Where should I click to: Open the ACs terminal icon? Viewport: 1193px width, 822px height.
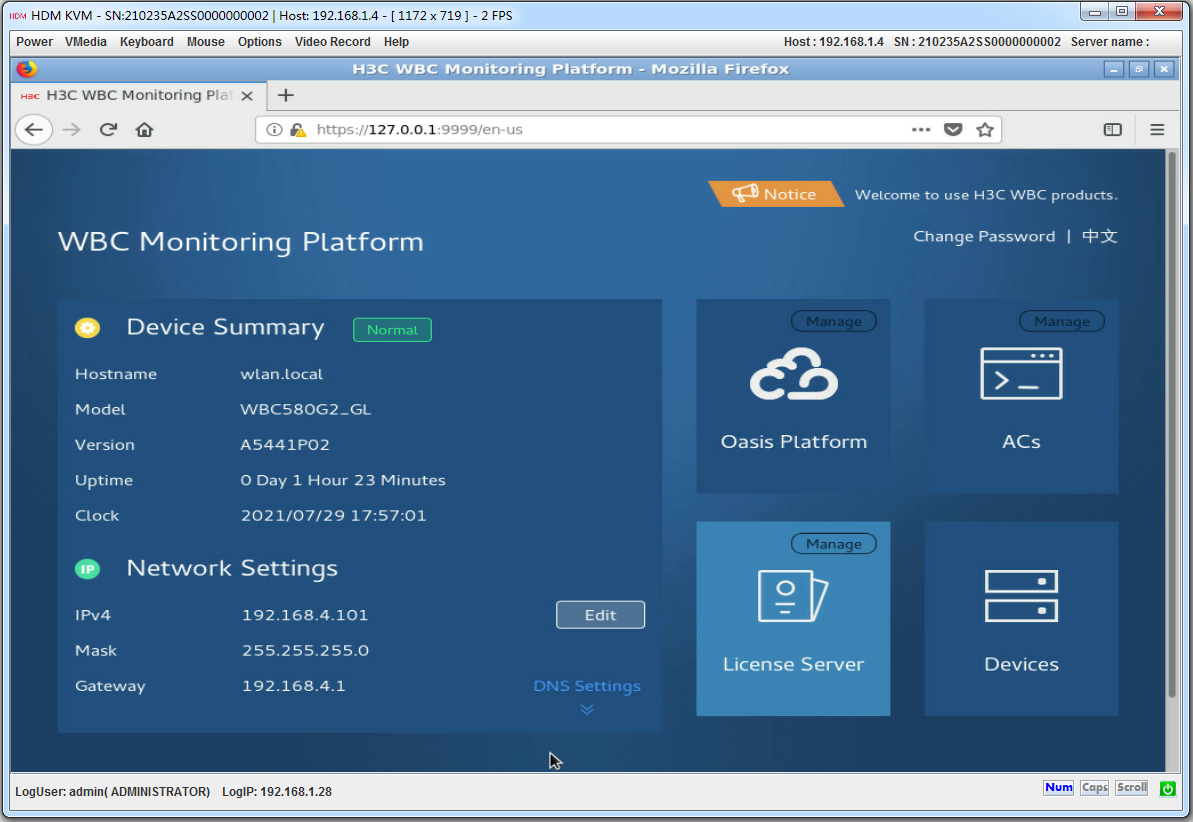pyautogui.click(x=1021, y=374)
